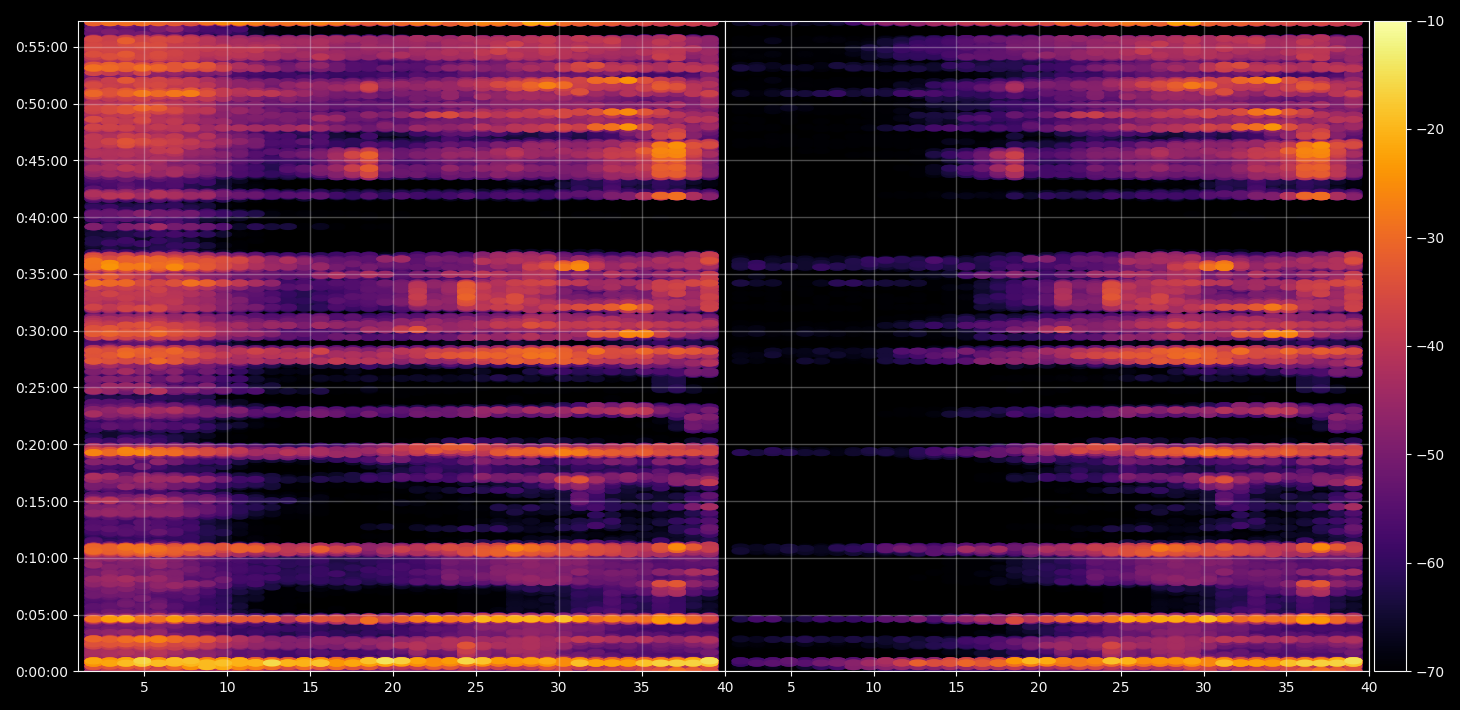The height and width of the screenshot is (710, 1460).
Task: Click the 0:10:00 time axis label
Action: 42,558
